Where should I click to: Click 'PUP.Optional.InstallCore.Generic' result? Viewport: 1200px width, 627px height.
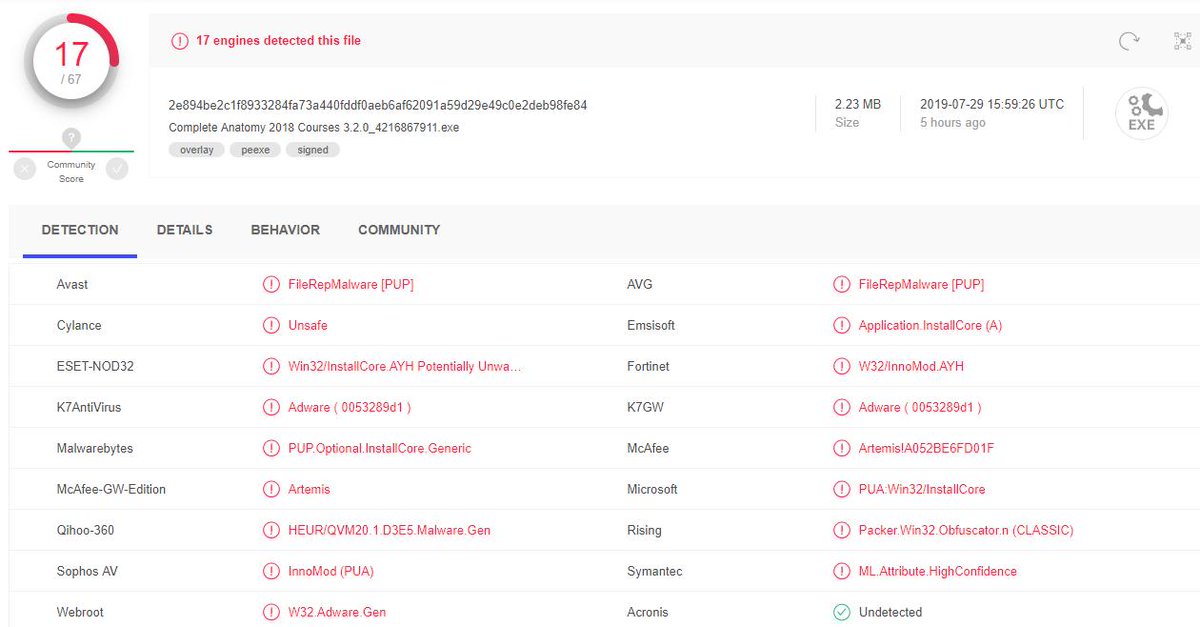(380, 449)
